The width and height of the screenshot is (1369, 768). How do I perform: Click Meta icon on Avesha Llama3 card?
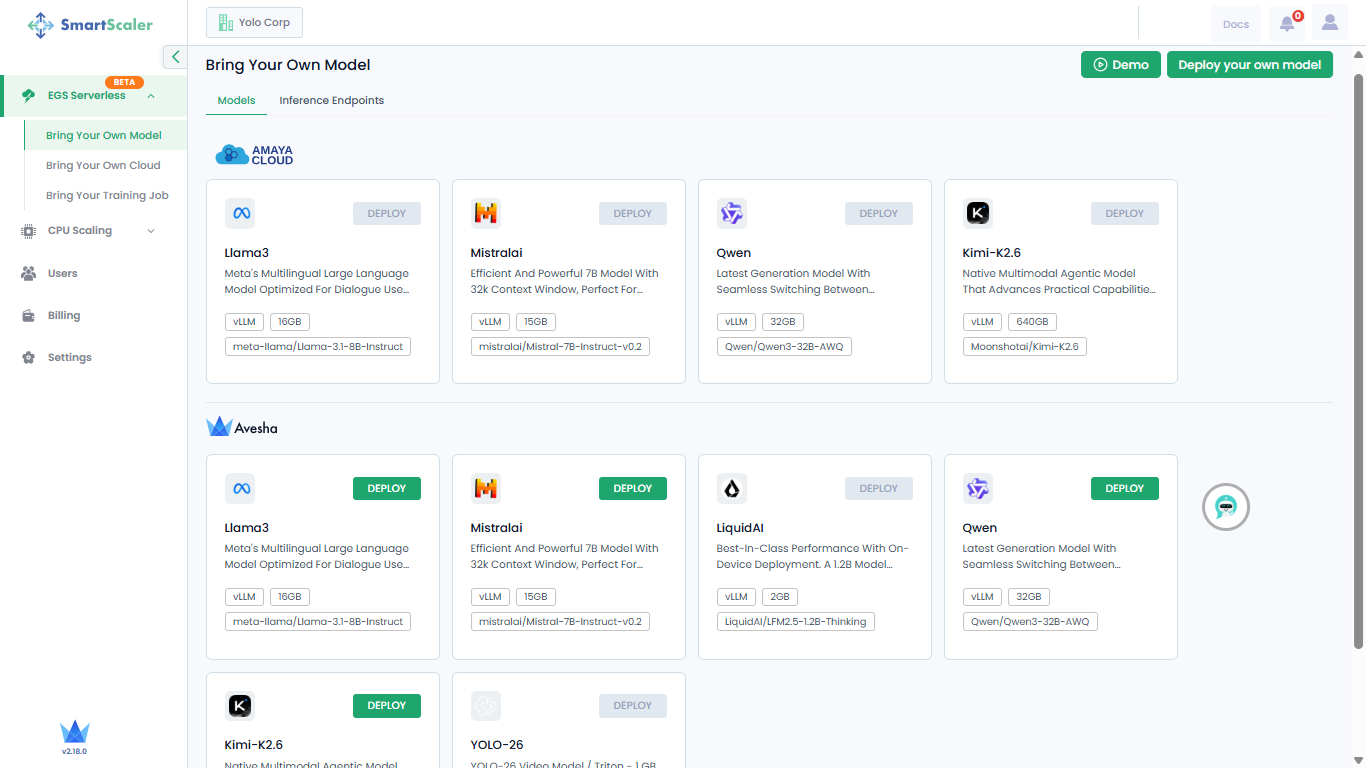[240, 488]
